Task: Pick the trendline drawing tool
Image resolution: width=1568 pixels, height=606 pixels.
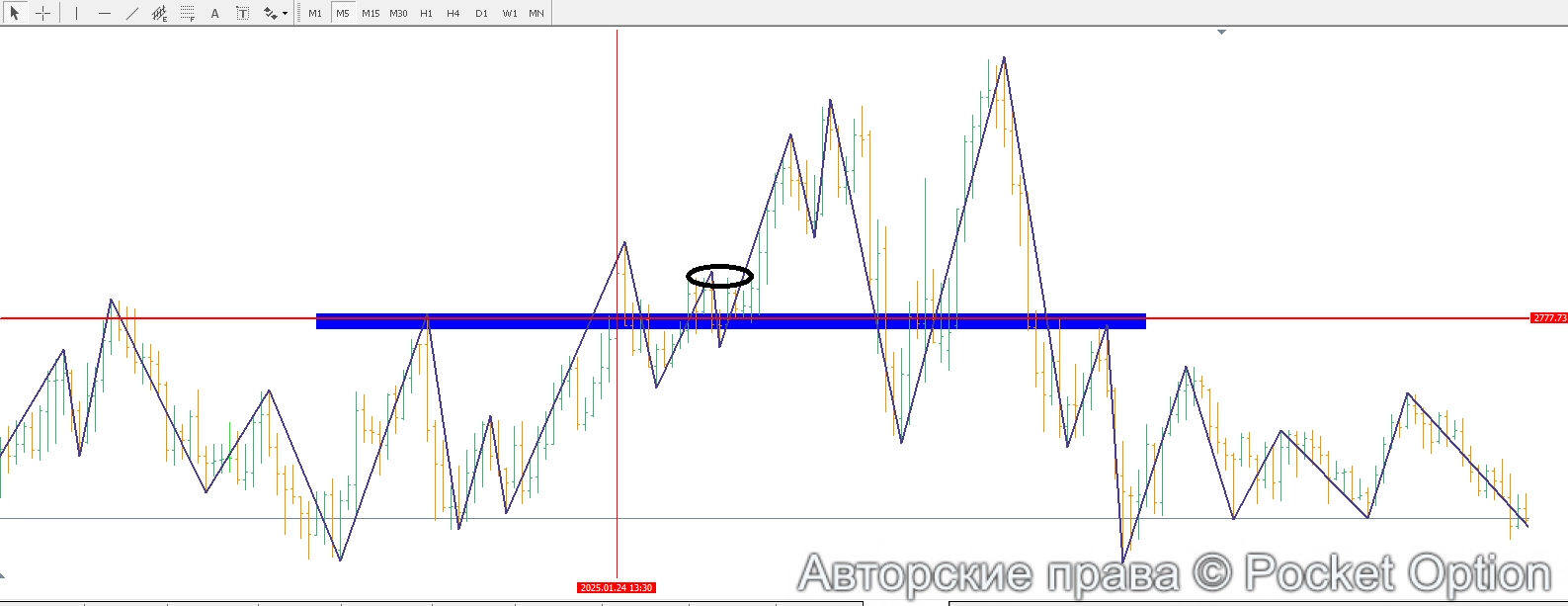Action: pos(132,13)
